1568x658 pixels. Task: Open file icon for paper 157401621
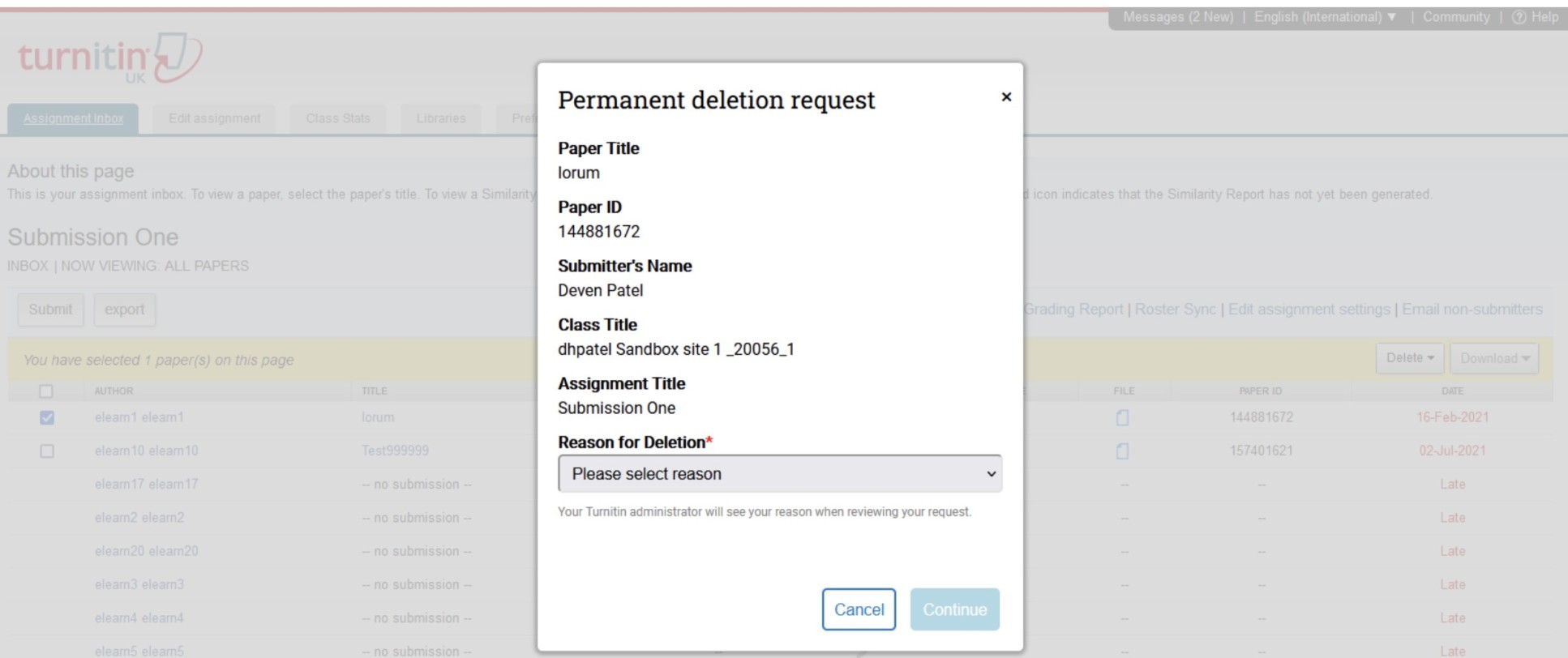pos(1122,451)
